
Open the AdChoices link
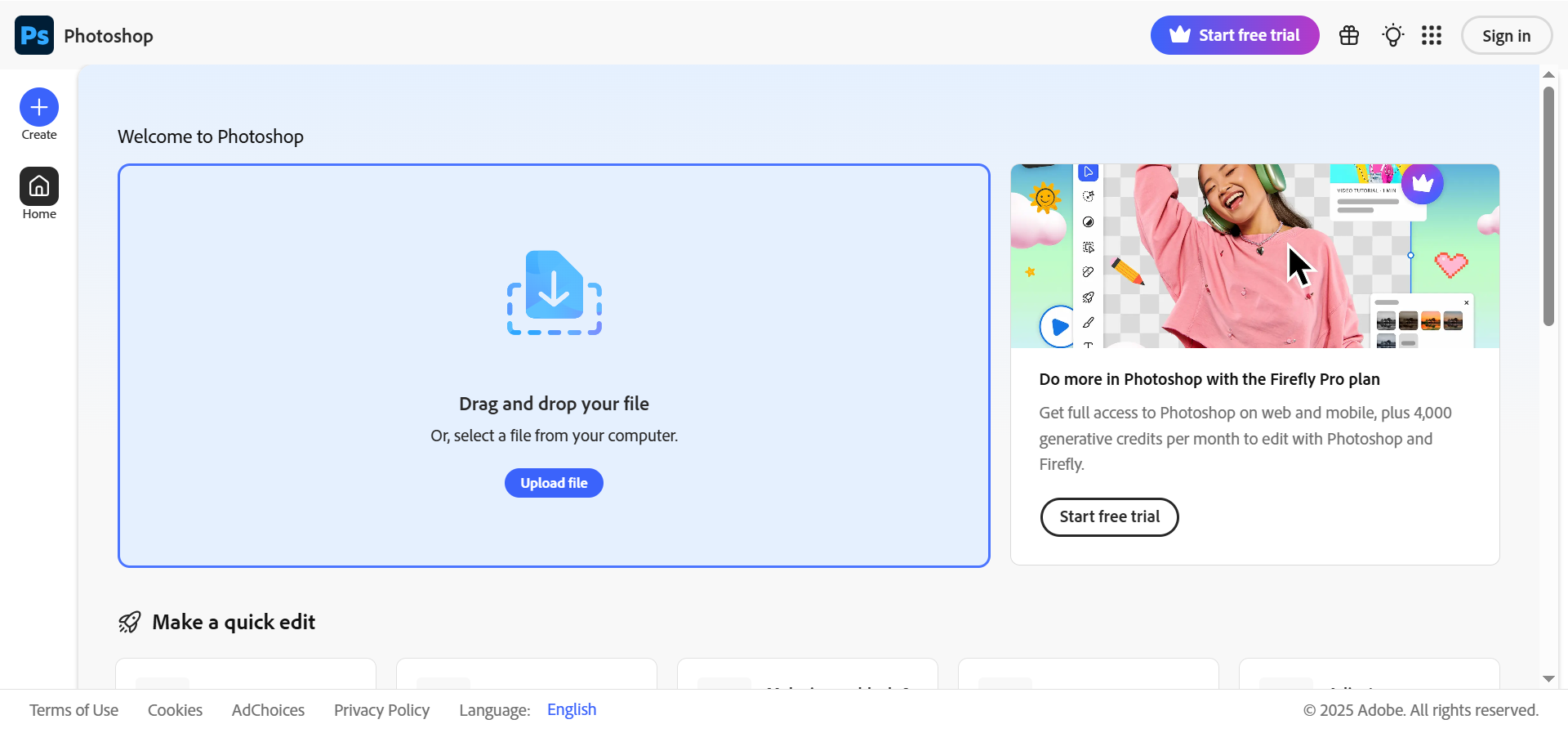(x=268, y=710)
